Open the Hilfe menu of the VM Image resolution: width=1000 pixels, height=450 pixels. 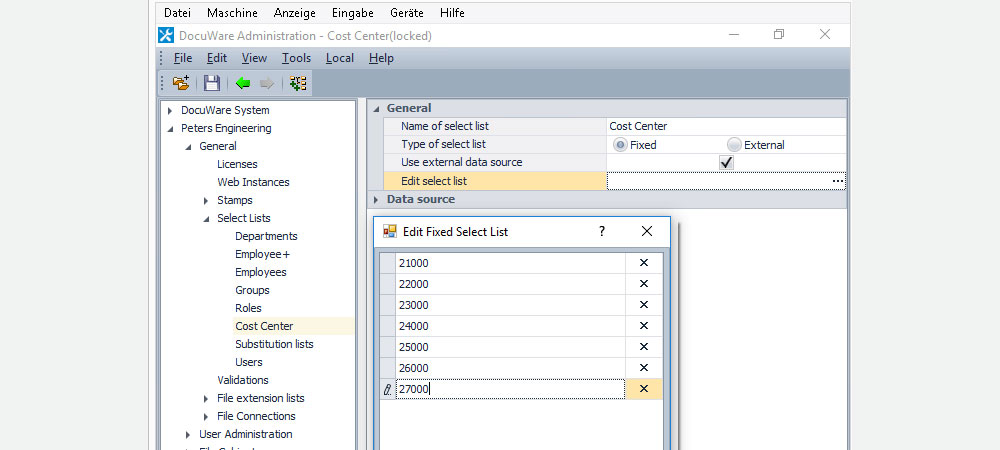[x=452, y=13]
